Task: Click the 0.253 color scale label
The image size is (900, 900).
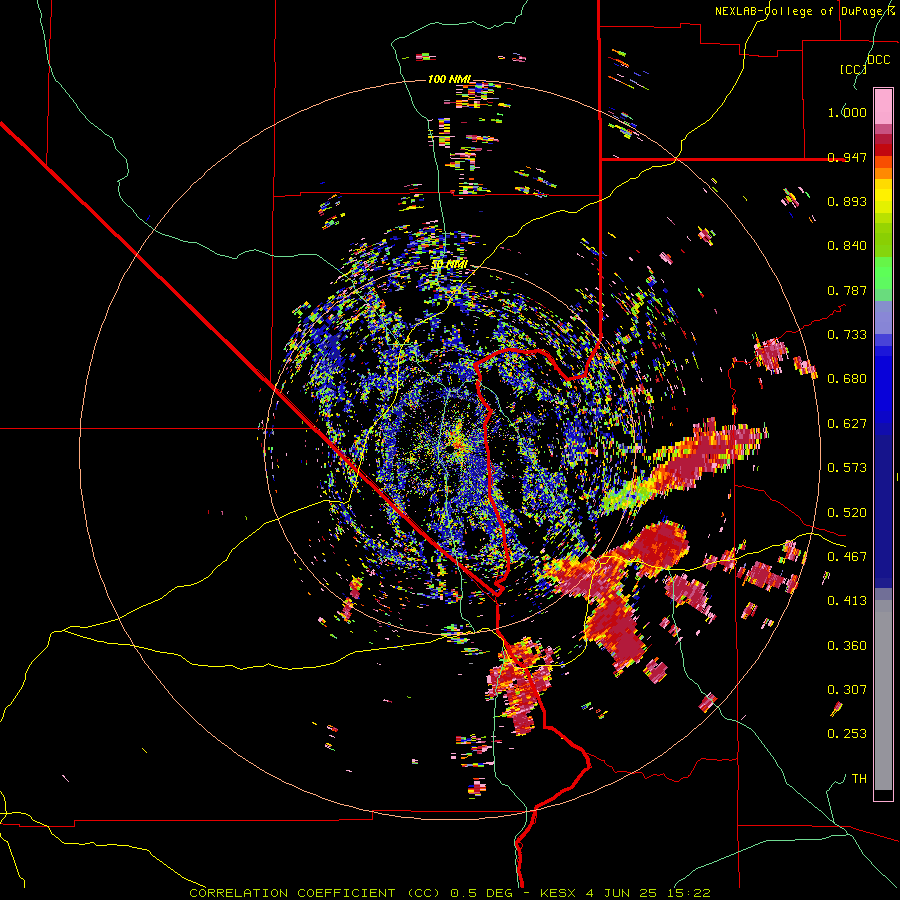Action: [847, 734]
